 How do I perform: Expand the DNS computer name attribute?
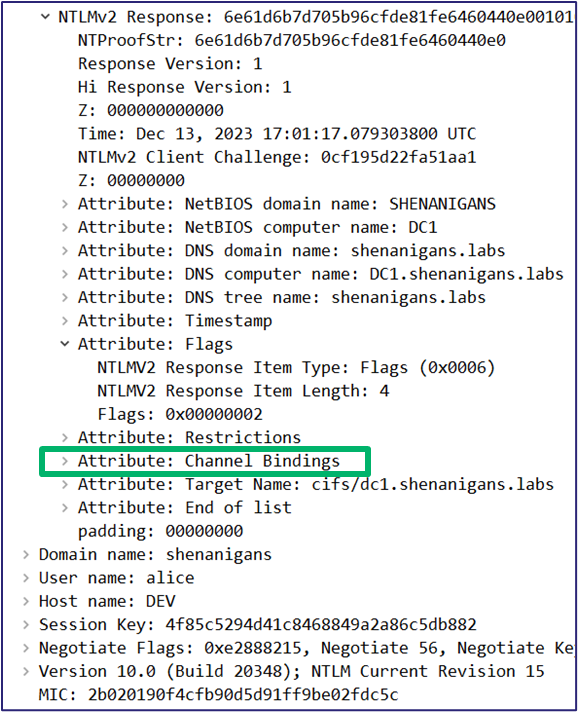point(65,274)
